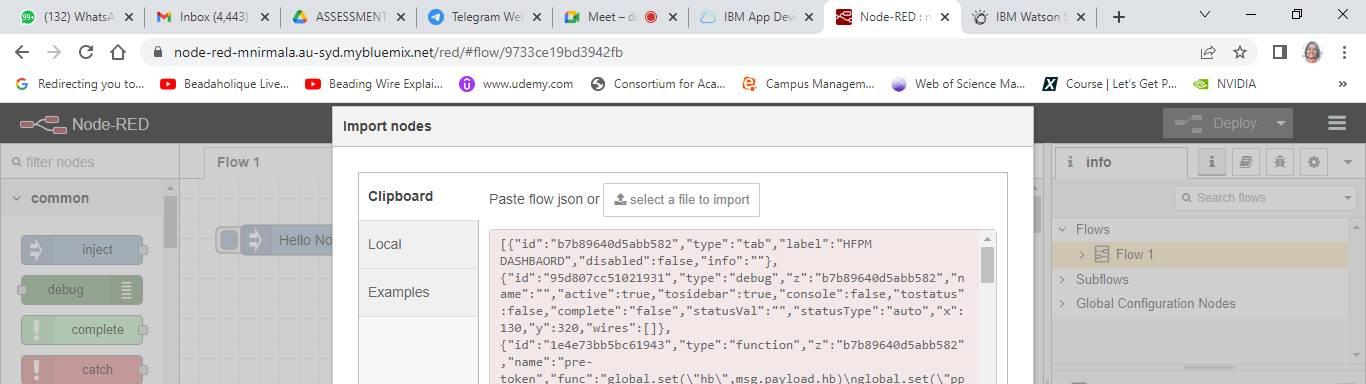Open the help book sidebar icon

(x=1245, y=162)
